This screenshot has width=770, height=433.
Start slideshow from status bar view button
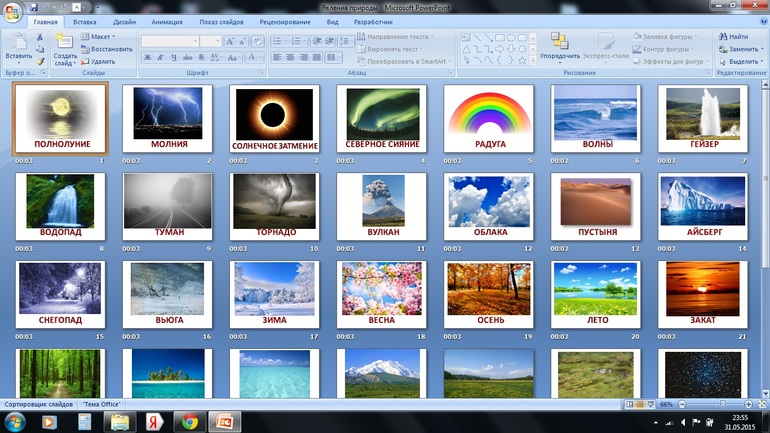(648, 403)
